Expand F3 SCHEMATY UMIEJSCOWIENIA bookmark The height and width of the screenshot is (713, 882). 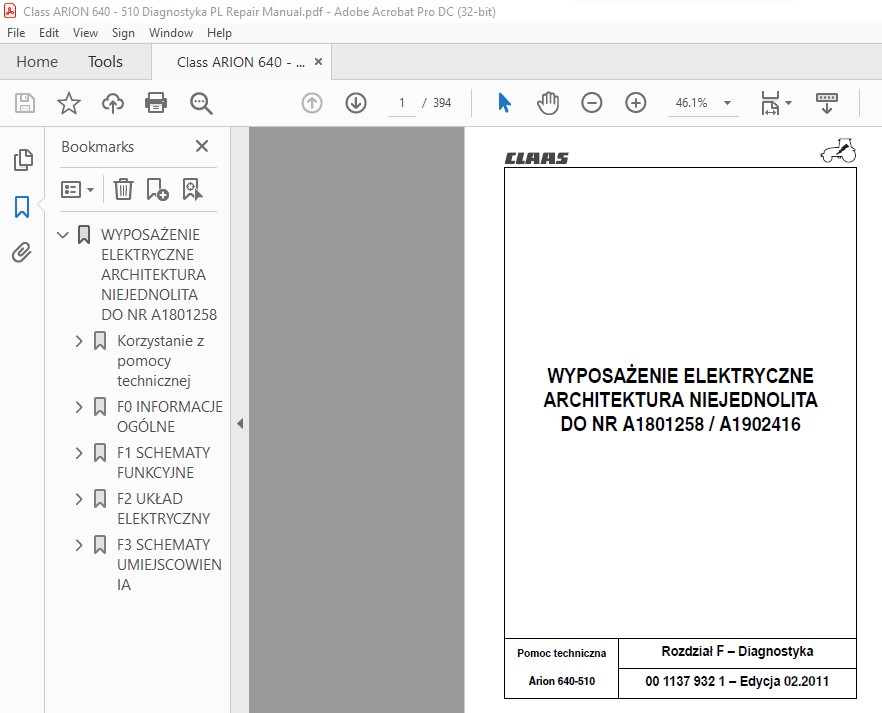(79, 545)
